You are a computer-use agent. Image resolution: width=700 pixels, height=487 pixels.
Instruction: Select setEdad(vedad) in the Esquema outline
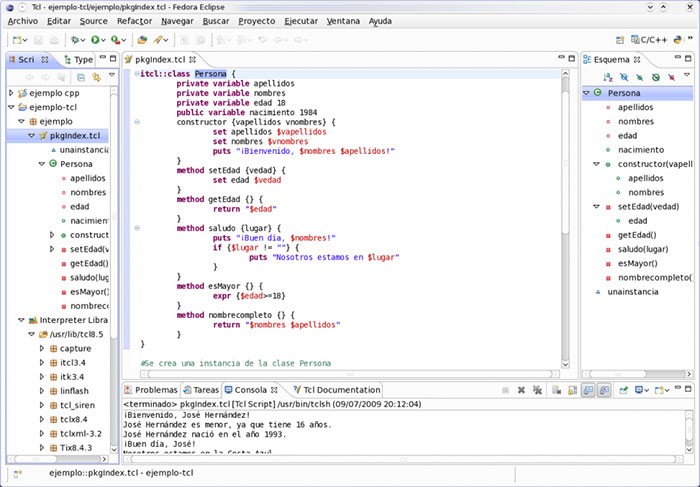(x=648, y=206)
